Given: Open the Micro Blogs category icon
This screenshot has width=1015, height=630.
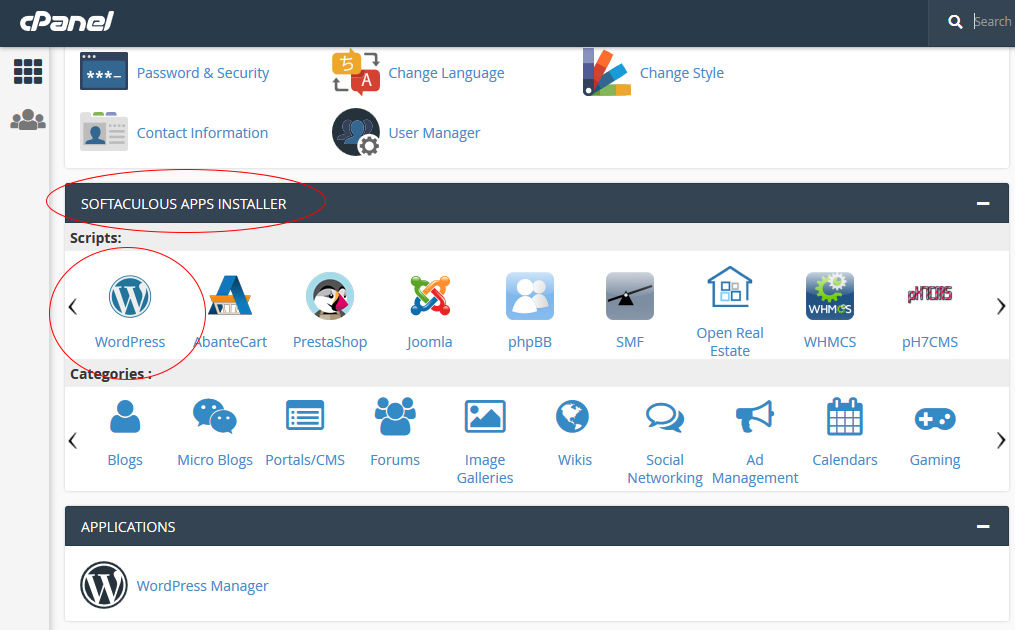Looking at the screenshot, I should [215, 416].
